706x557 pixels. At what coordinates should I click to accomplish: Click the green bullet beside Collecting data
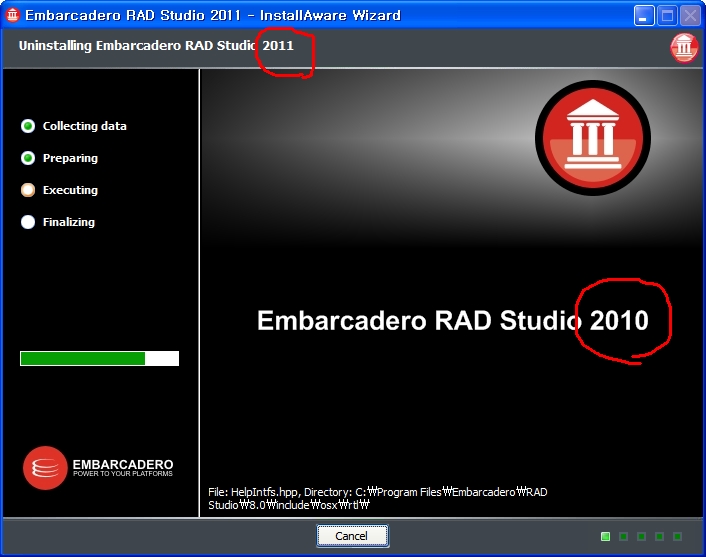click(x=28, y=126)
